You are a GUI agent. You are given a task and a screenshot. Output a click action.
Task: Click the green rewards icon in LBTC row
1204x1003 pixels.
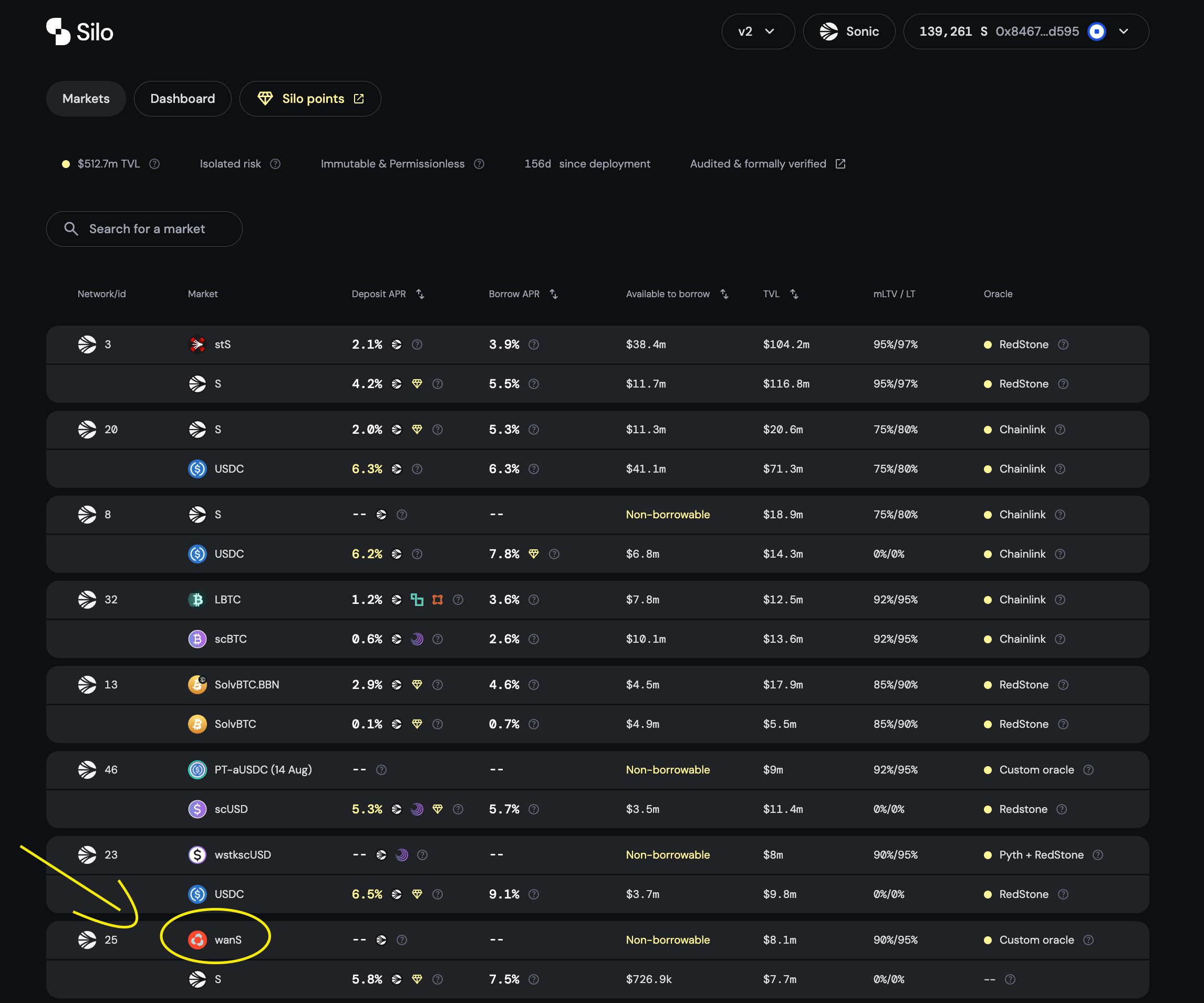pos(417,600)
